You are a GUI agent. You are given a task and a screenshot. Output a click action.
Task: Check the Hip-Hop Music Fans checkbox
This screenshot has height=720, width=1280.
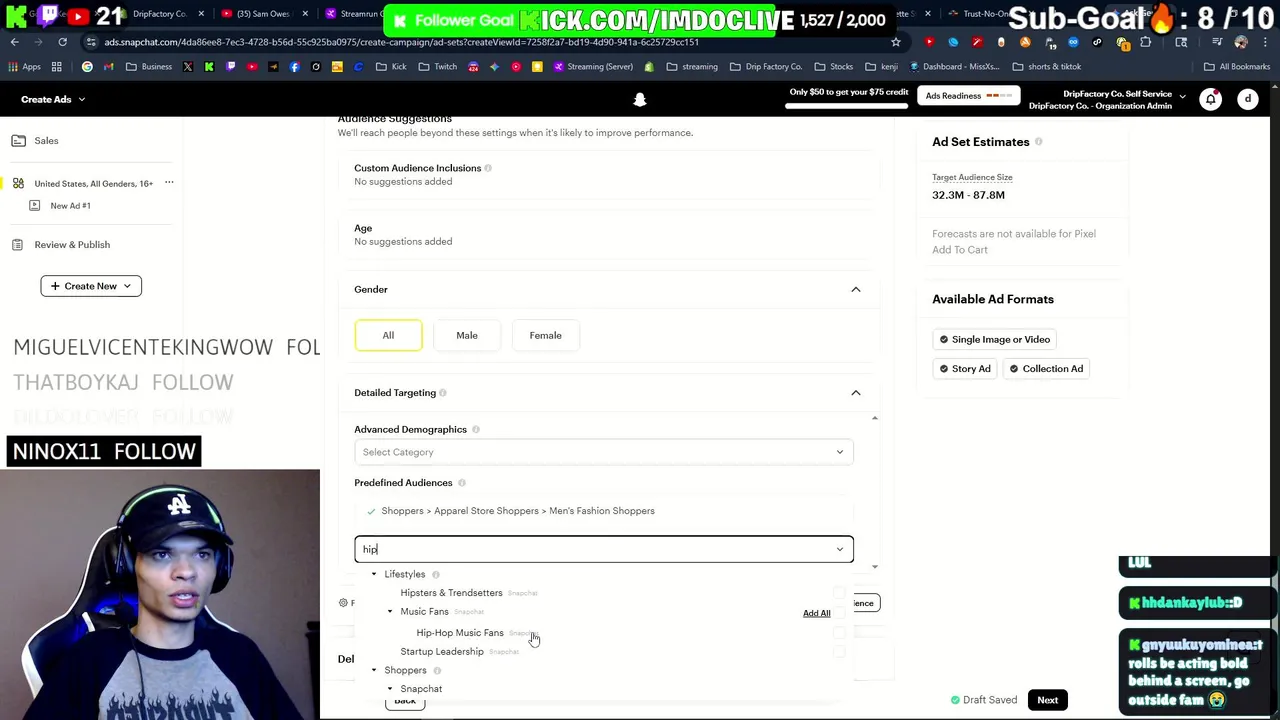(x=839, y=633)
